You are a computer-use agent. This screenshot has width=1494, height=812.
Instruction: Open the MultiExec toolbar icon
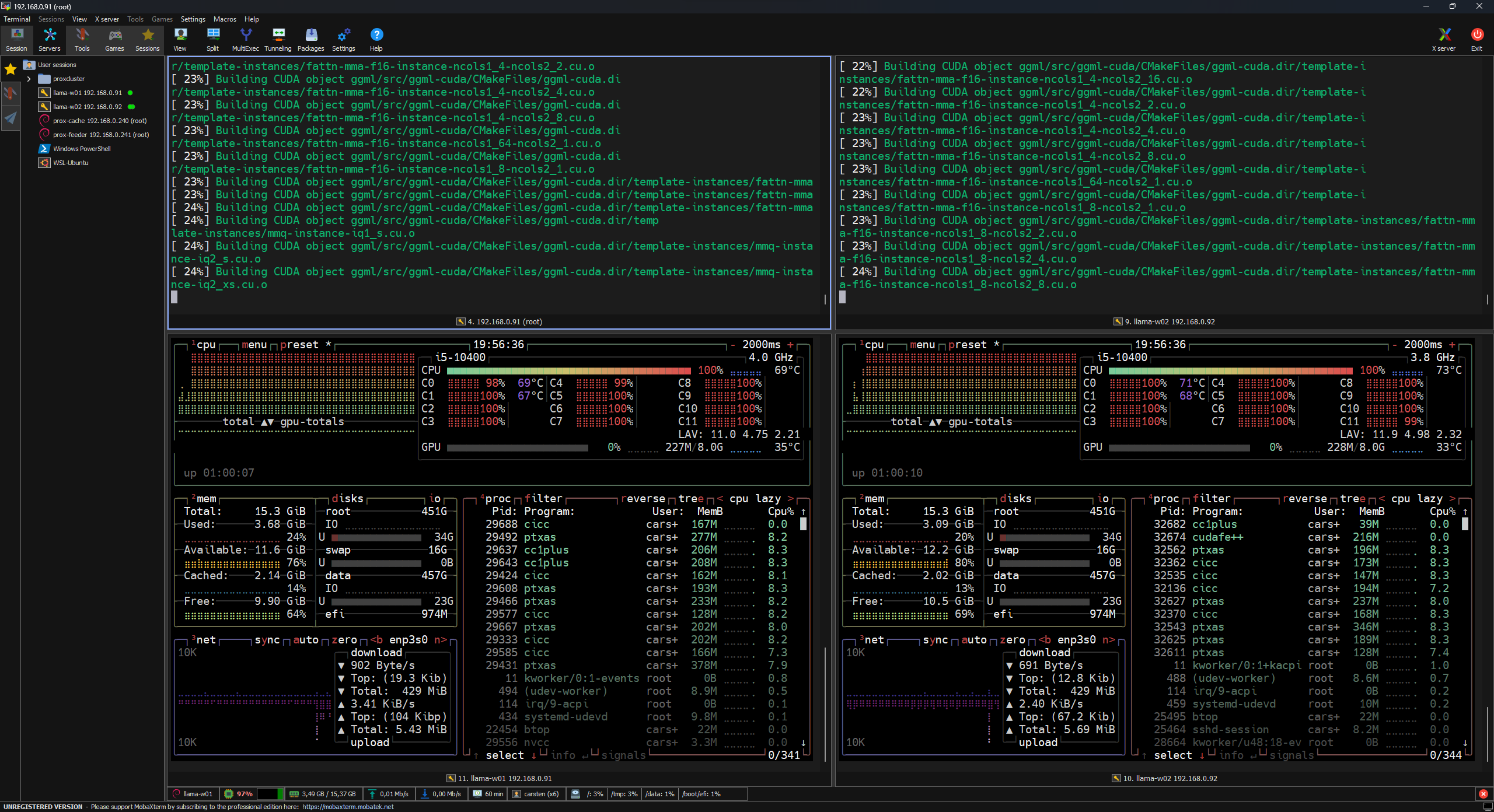(x=246, y=40)
